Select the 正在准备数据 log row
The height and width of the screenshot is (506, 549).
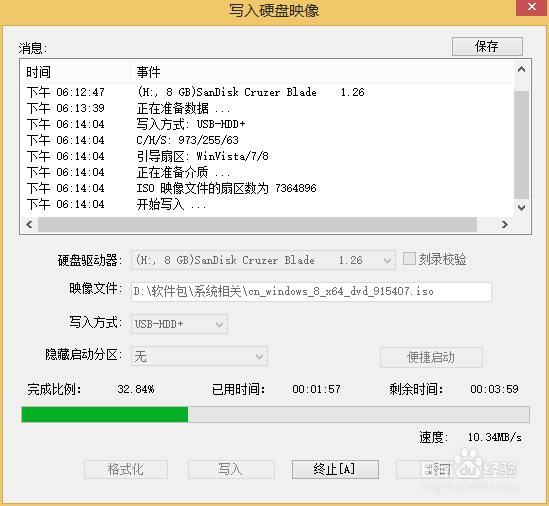267,108
